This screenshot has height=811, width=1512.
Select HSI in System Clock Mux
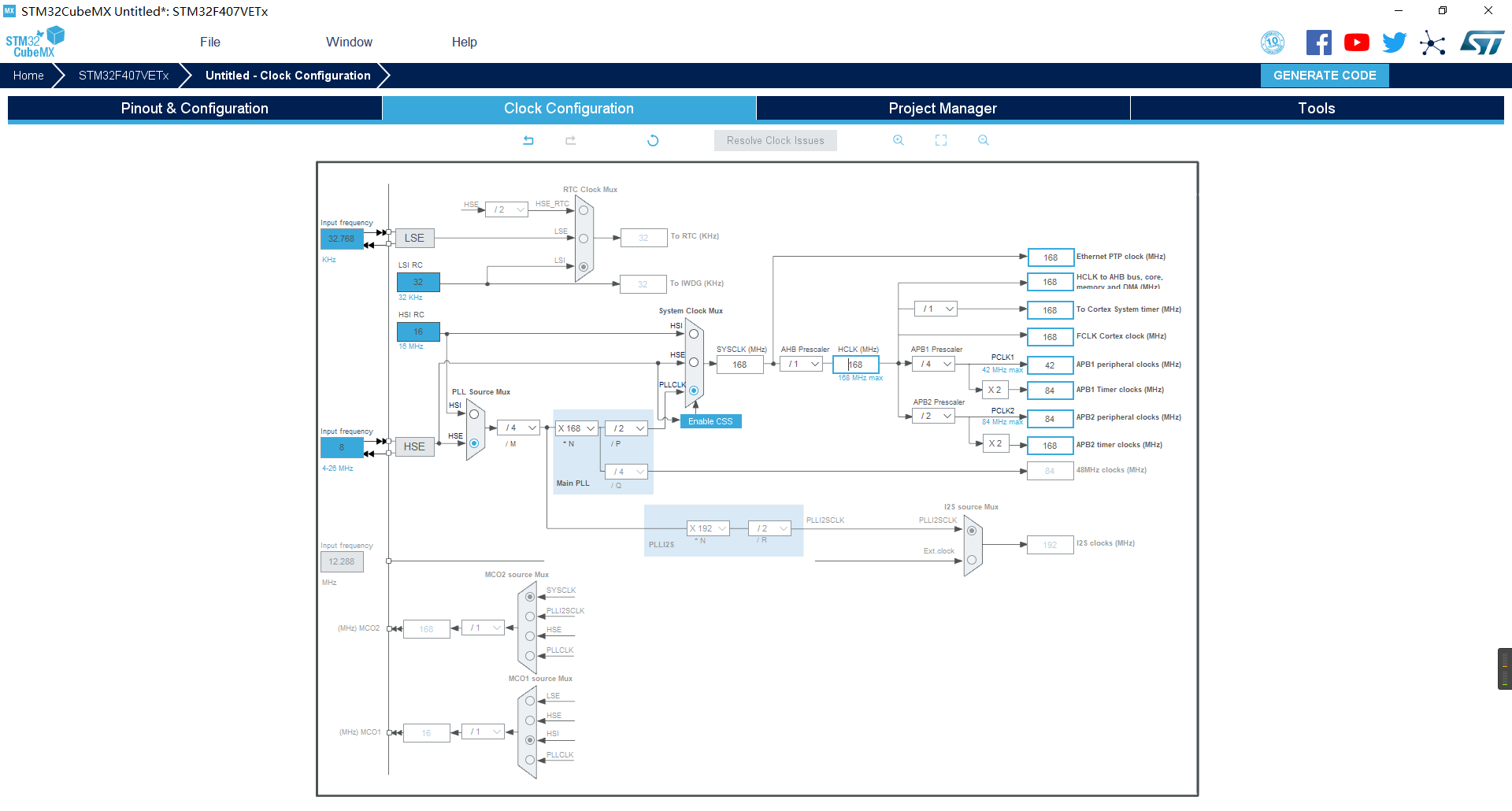point(694,334)
